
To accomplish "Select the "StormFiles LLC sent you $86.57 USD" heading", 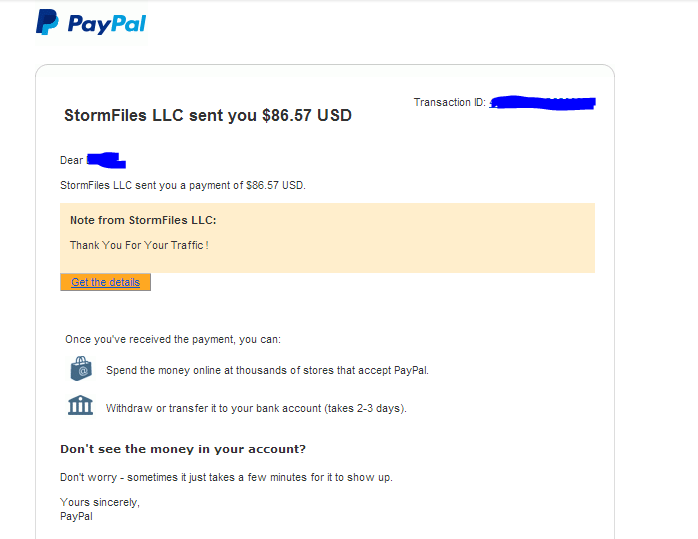I will (x=208, y=115).
